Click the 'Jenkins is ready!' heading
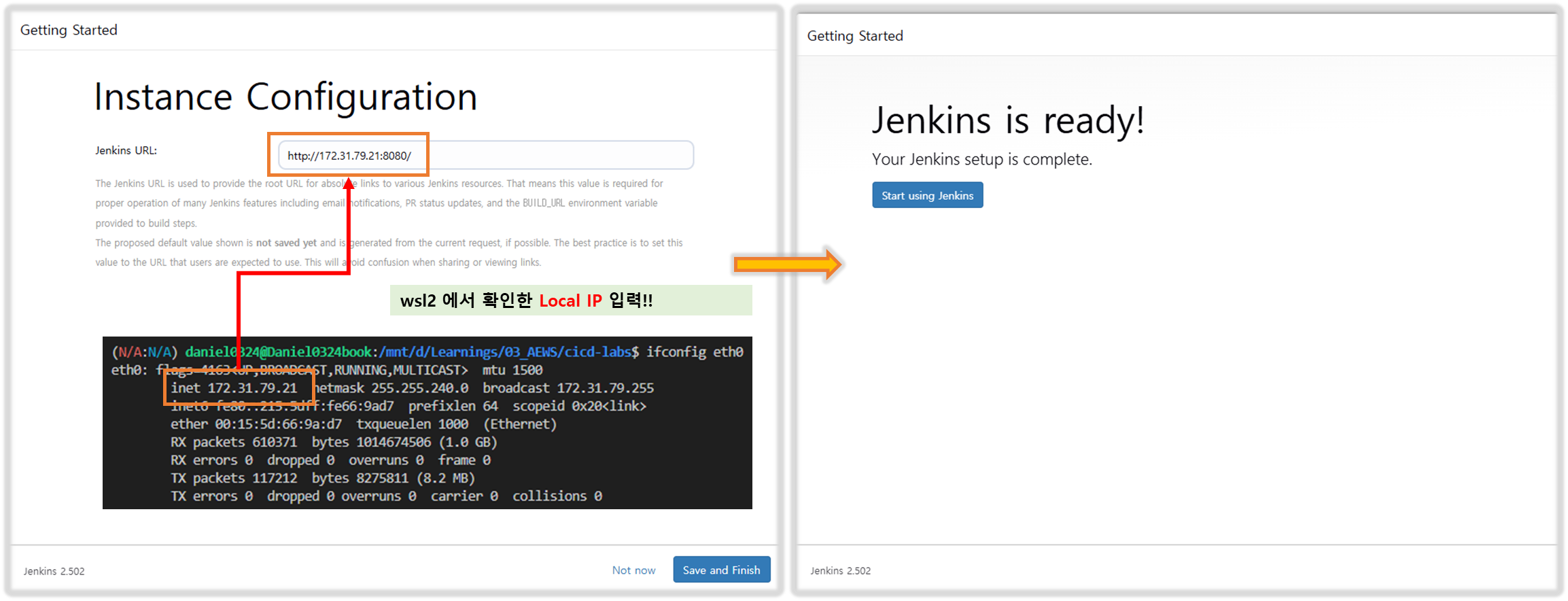Viewport: 1568px width, 601px height. [1008, 120]
